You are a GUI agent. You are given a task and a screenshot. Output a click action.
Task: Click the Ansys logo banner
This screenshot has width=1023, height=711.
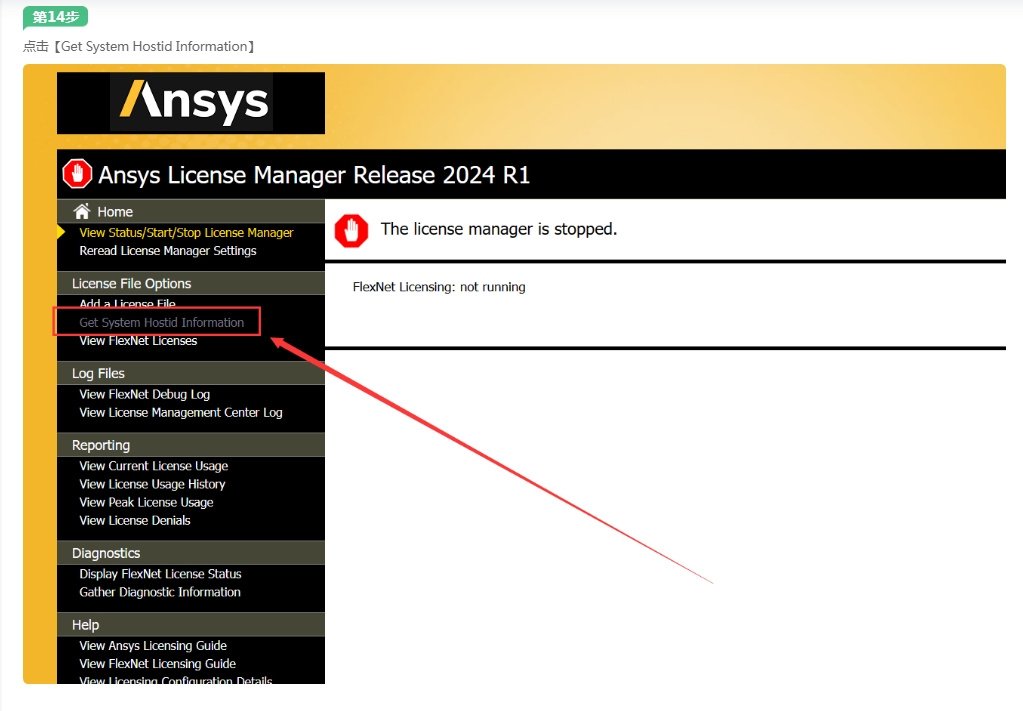(x=191, y=103)
